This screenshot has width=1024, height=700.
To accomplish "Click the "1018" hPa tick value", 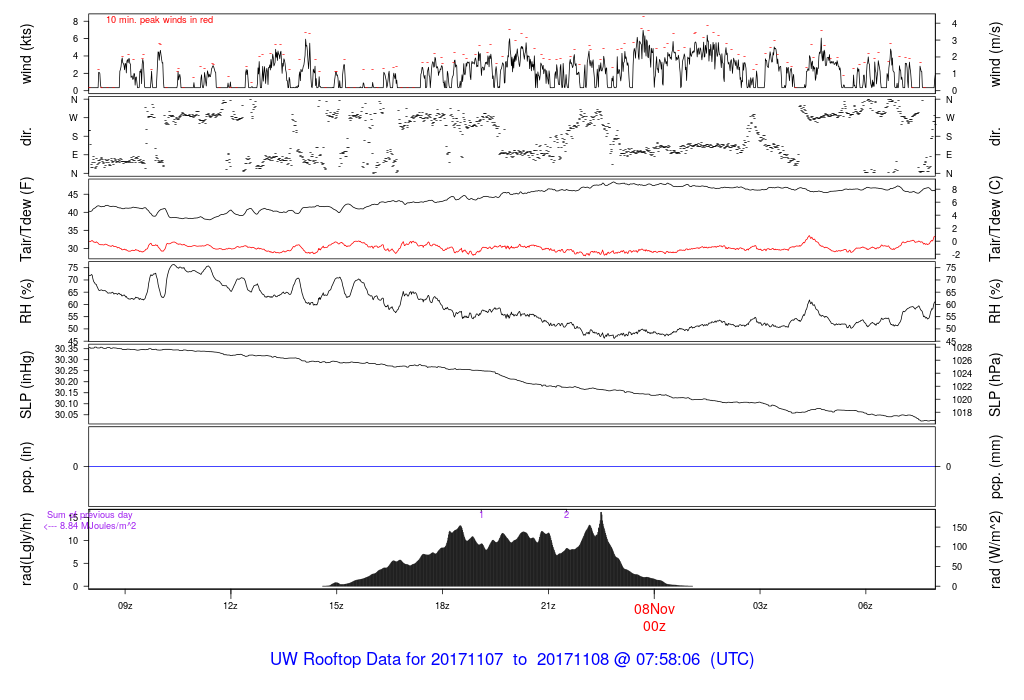I will click(962, 413).
